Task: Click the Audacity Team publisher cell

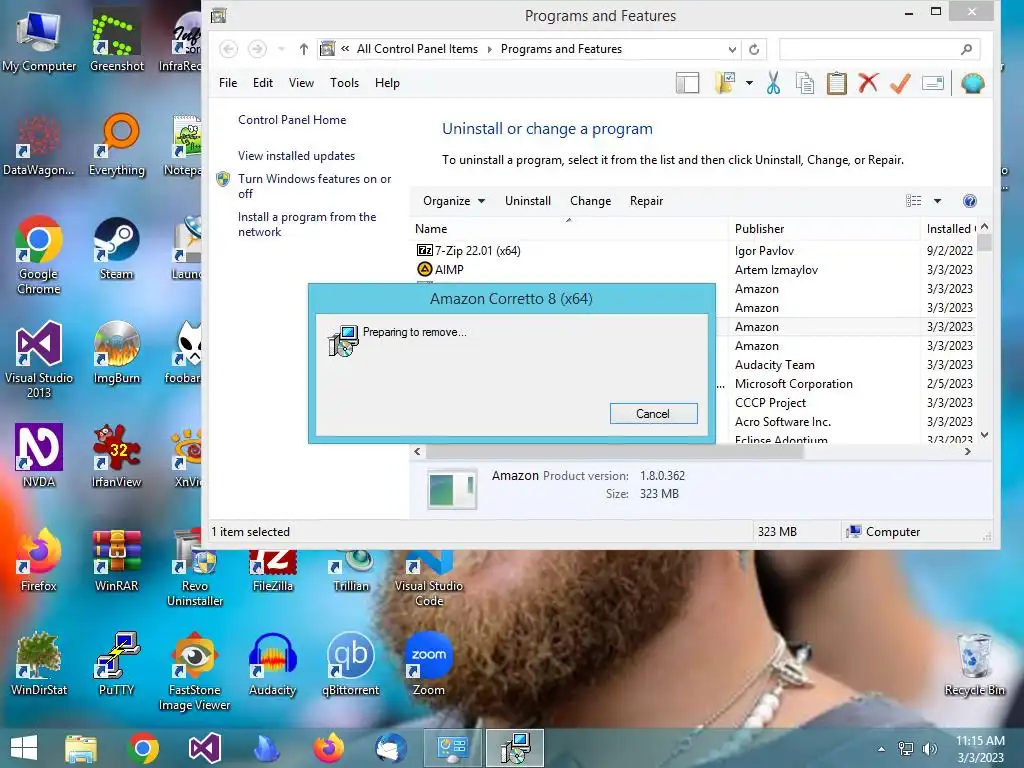Action: 775,365
